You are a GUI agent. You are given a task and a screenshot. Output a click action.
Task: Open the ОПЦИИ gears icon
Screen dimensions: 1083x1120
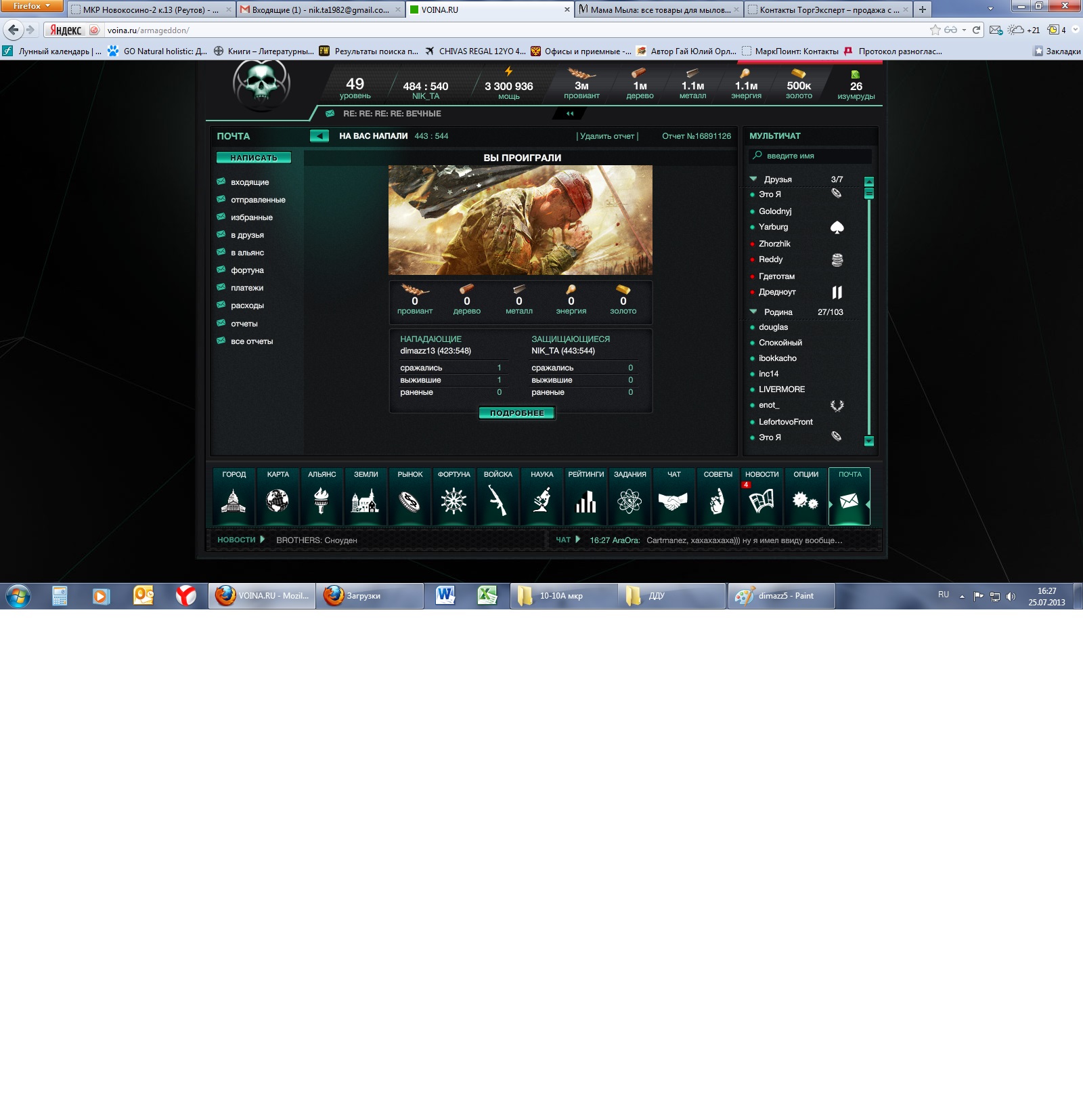805,500
